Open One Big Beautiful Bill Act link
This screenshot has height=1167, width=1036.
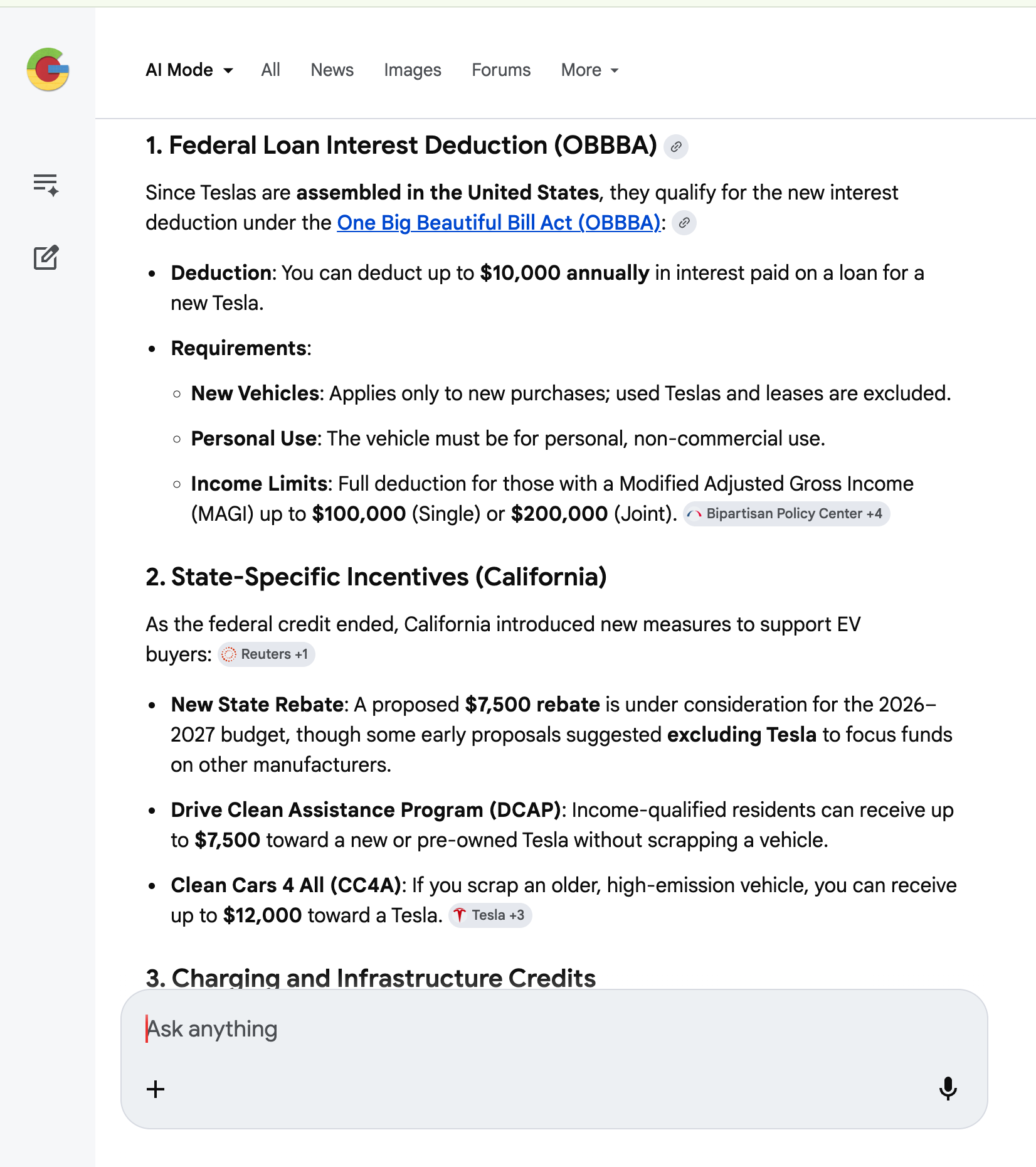[x=499, y=223]
